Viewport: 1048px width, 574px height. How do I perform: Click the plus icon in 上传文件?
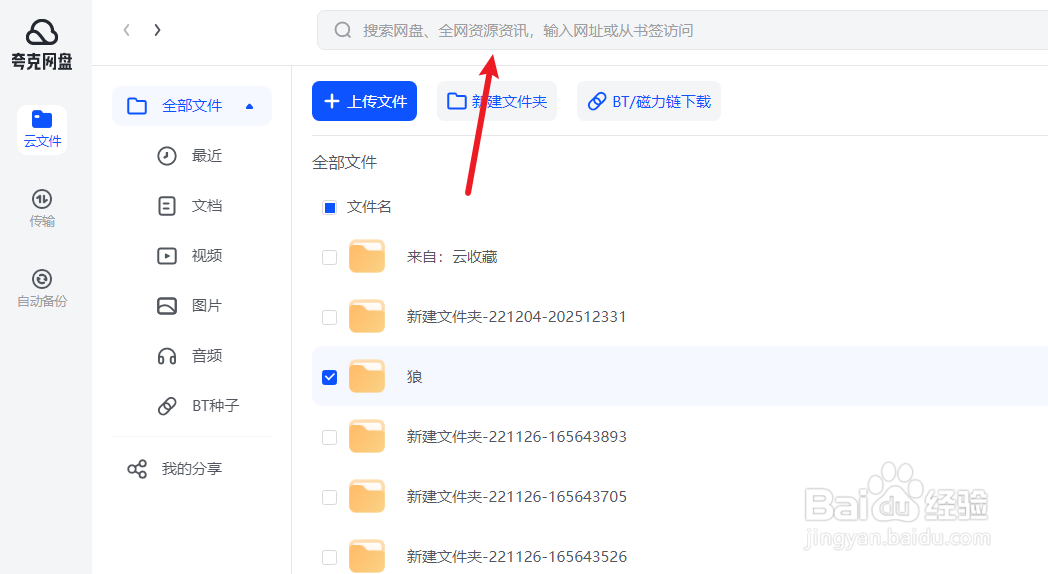coord(332,101)
